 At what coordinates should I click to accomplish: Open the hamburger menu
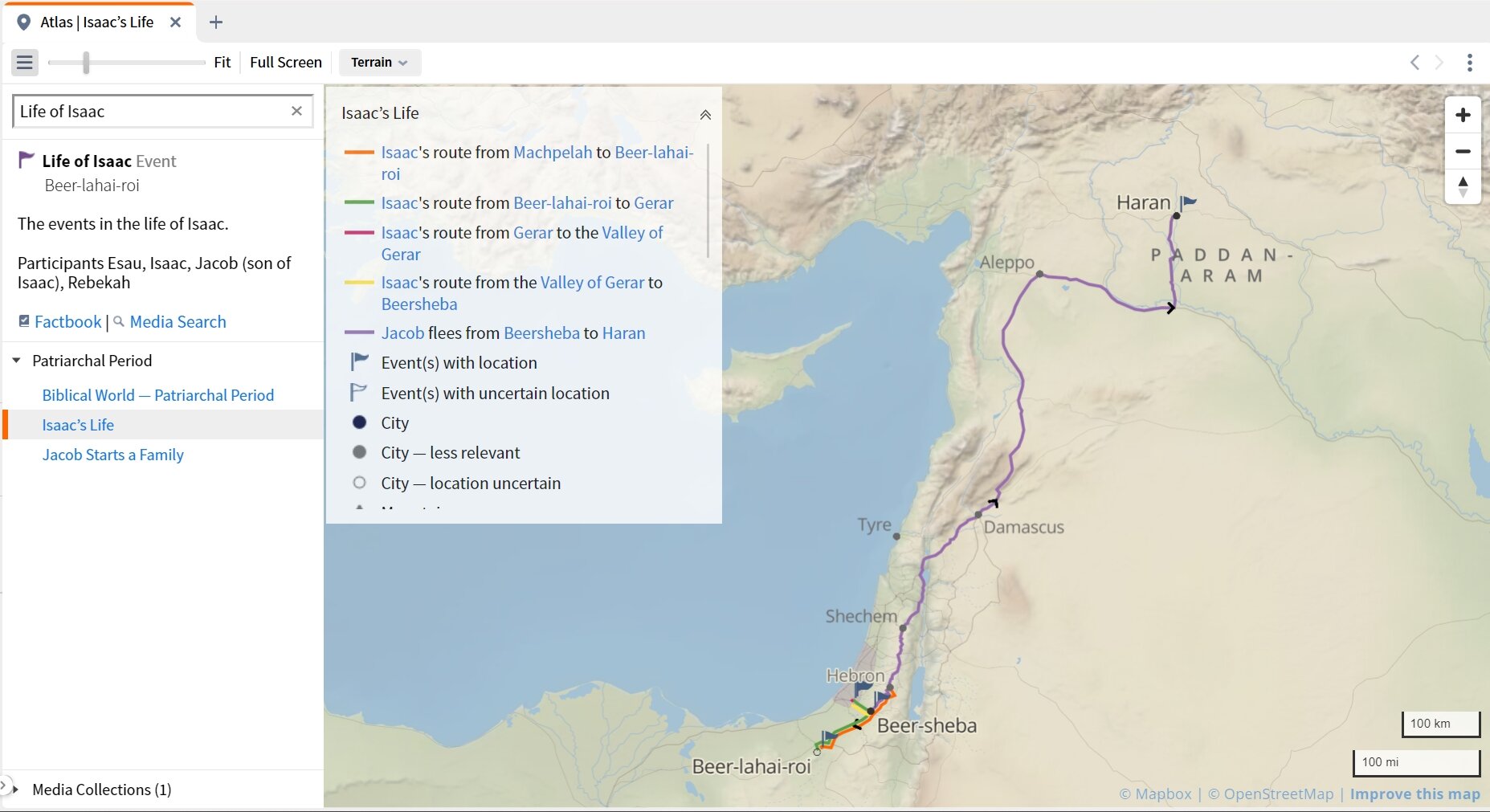tap(25, 62)
